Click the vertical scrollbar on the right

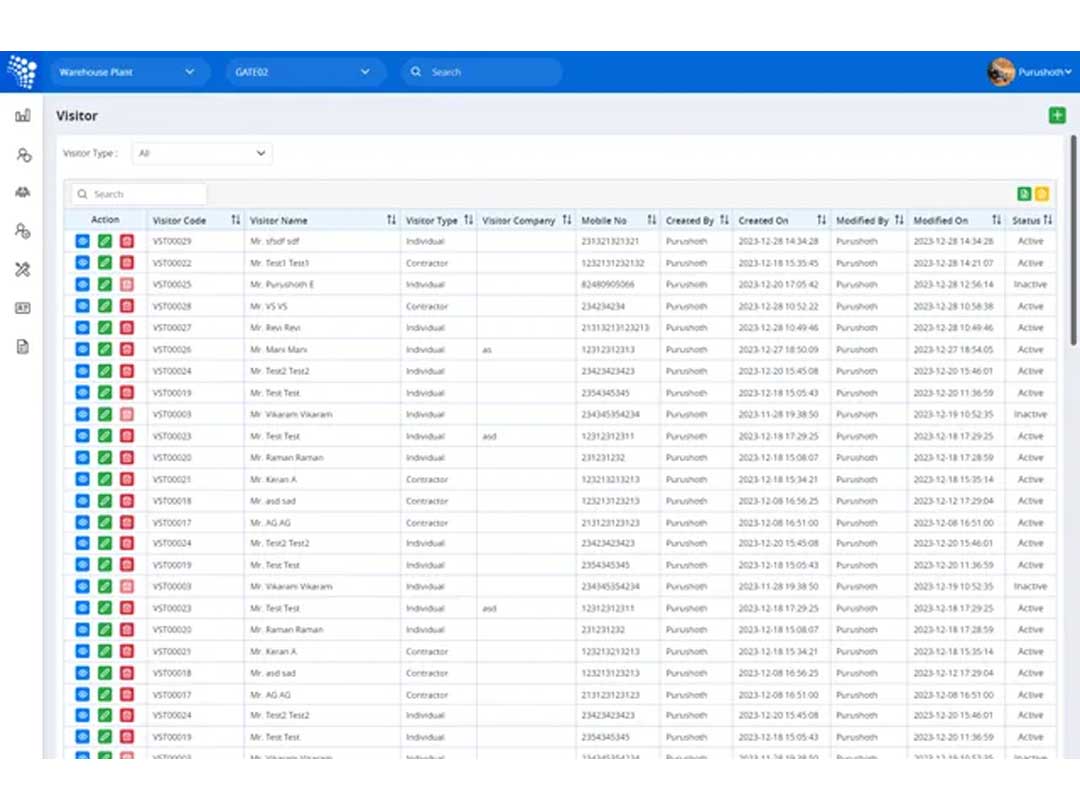pos(1073,240)
